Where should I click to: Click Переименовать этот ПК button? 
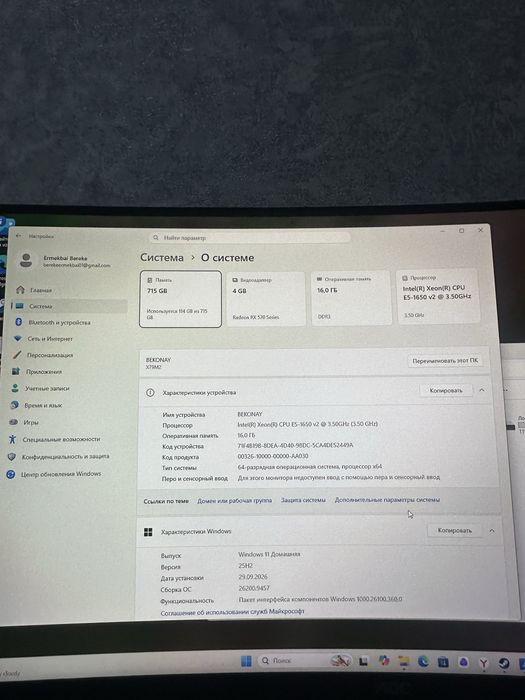(445, 361)
